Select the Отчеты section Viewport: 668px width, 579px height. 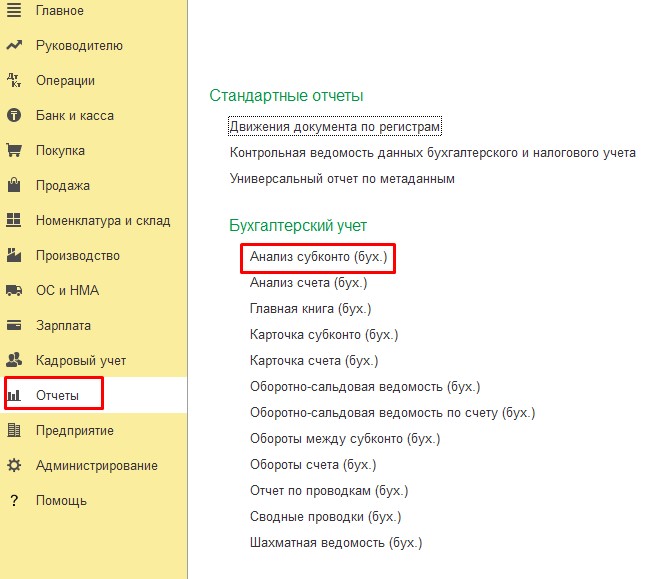pyautogui.click(x=57, y=395)
